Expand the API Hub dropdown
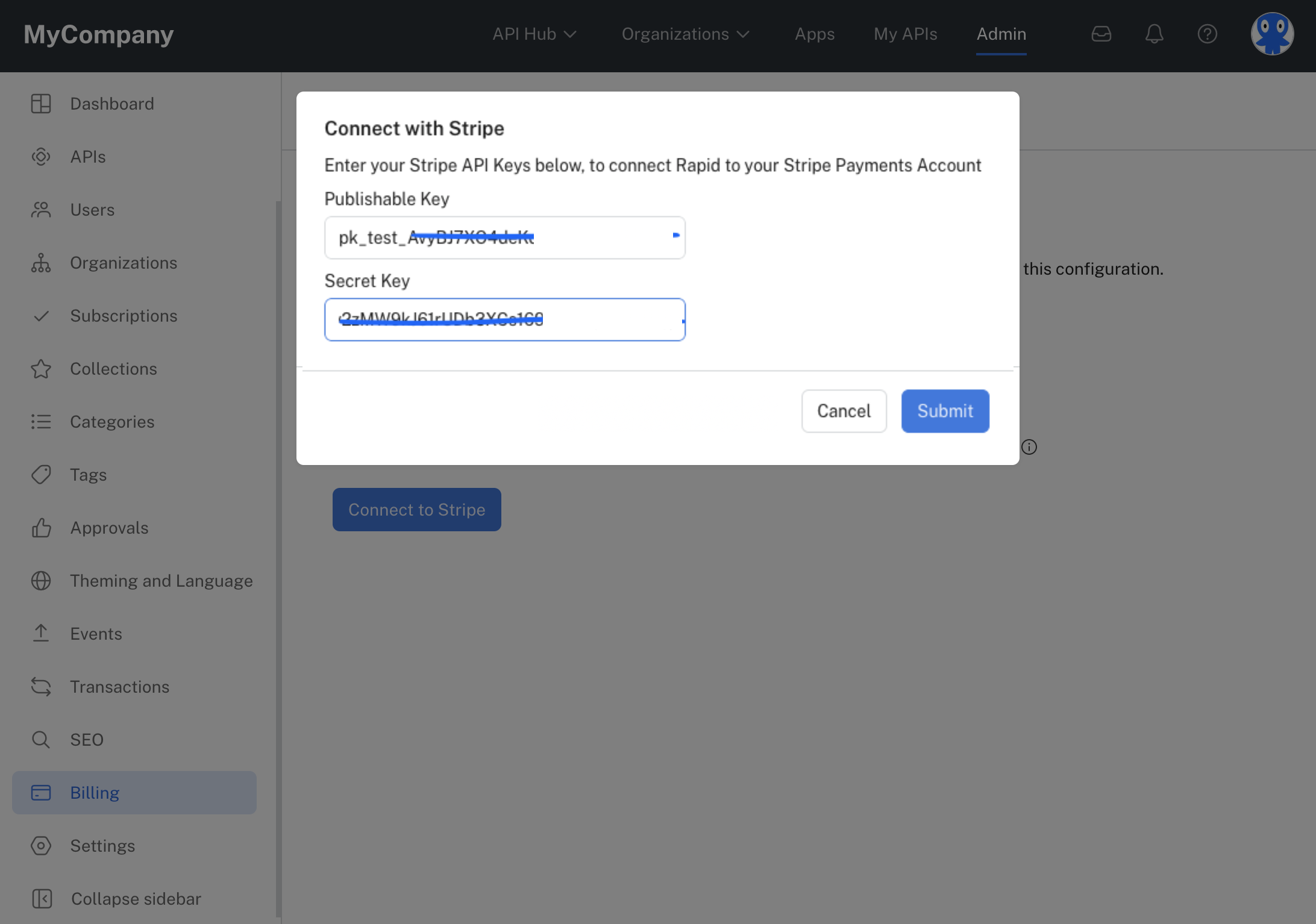 coord(534,34)
